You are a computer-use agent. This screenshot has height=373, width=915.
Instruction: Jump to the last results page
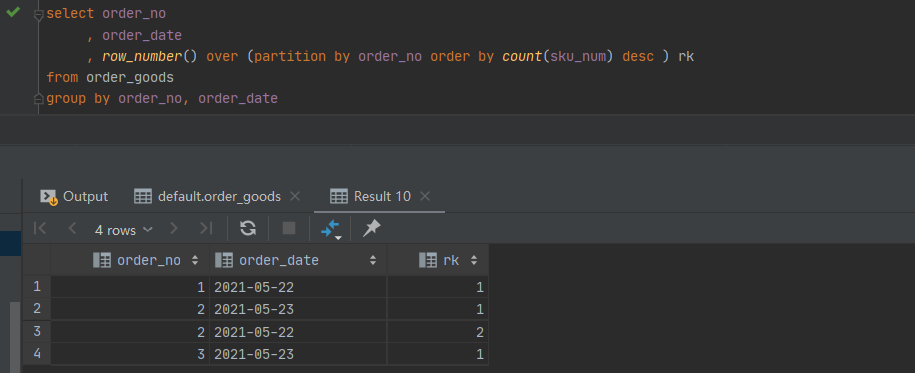206,228
